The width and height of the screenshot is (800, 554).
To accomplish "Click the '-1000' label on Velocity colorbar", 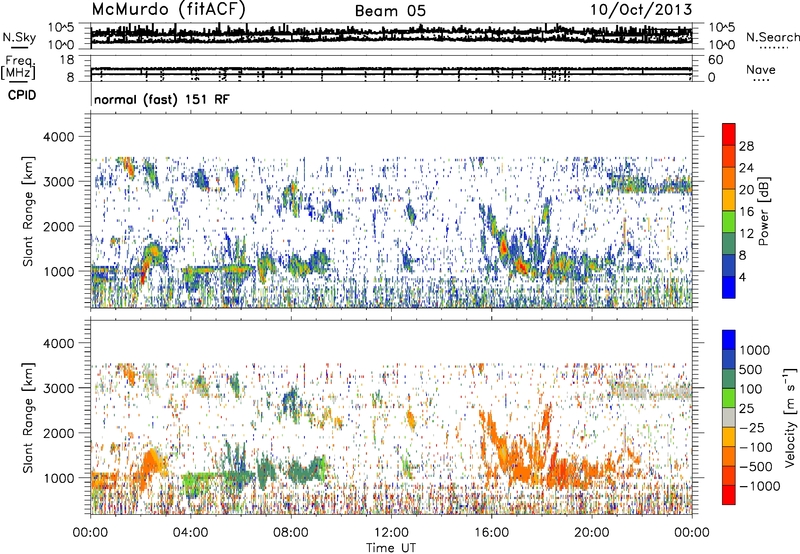I will click(760, 486).
